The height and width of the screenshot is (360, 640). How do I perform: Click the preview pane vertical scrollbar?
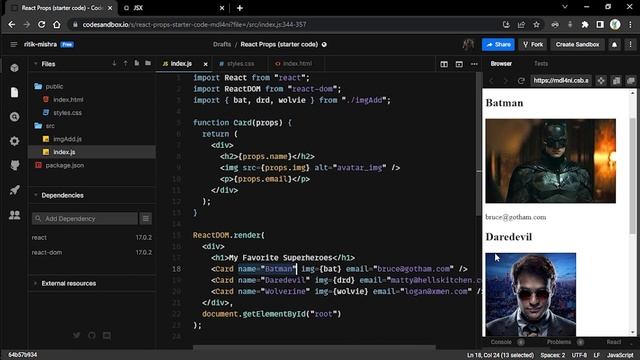point(633,176)
